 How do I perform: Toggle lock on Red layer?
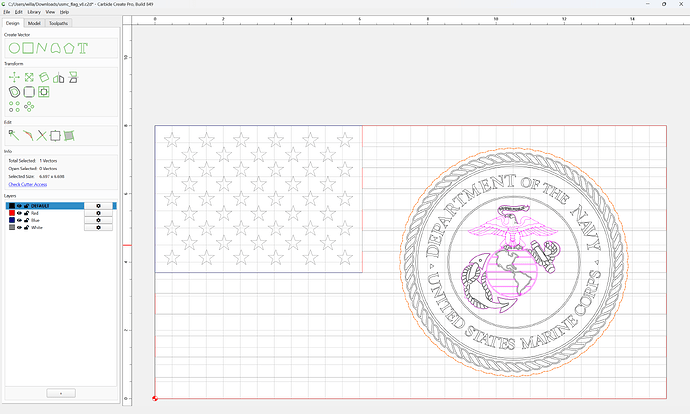coord(26,213)
